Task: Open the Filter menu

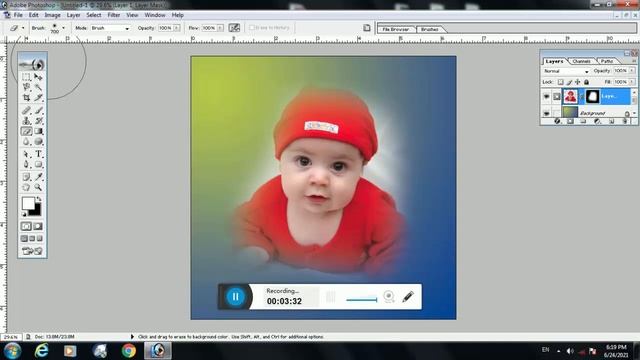Action: click(113, 15)
